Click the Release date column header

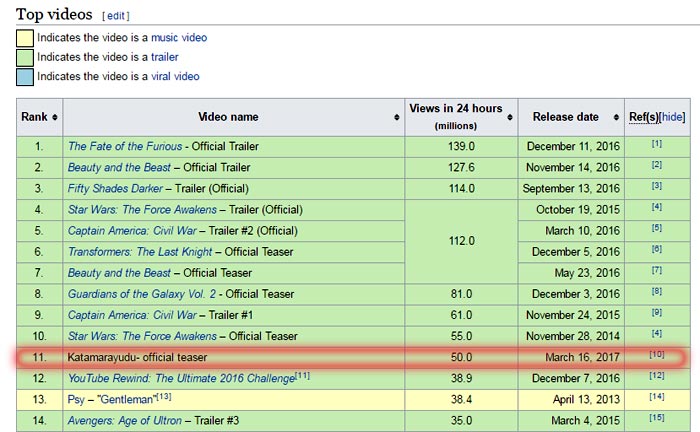pos(571,117)
